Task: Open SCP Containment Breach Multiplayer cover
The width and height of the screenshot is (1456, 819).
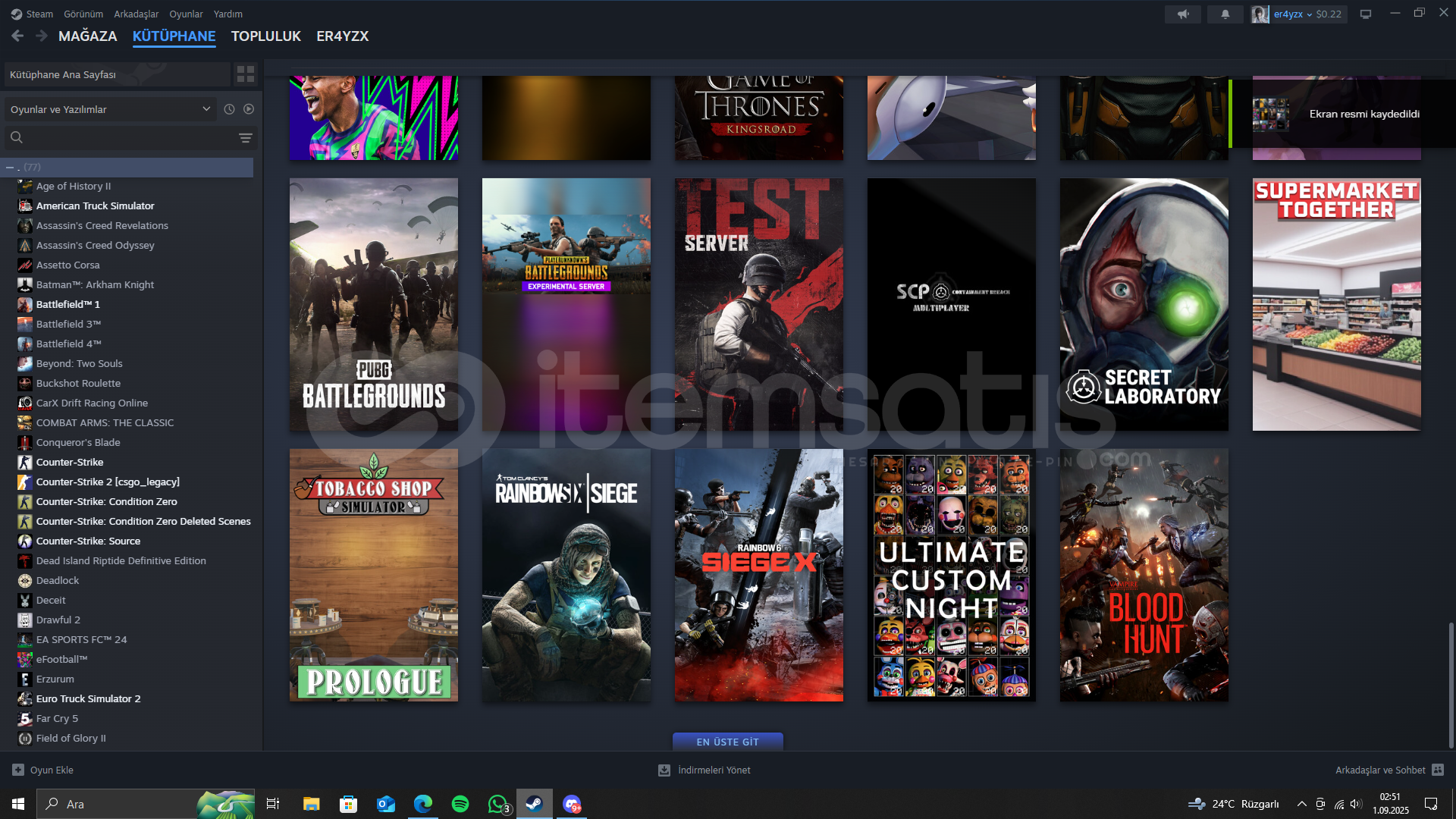Action: pos(952,304)
